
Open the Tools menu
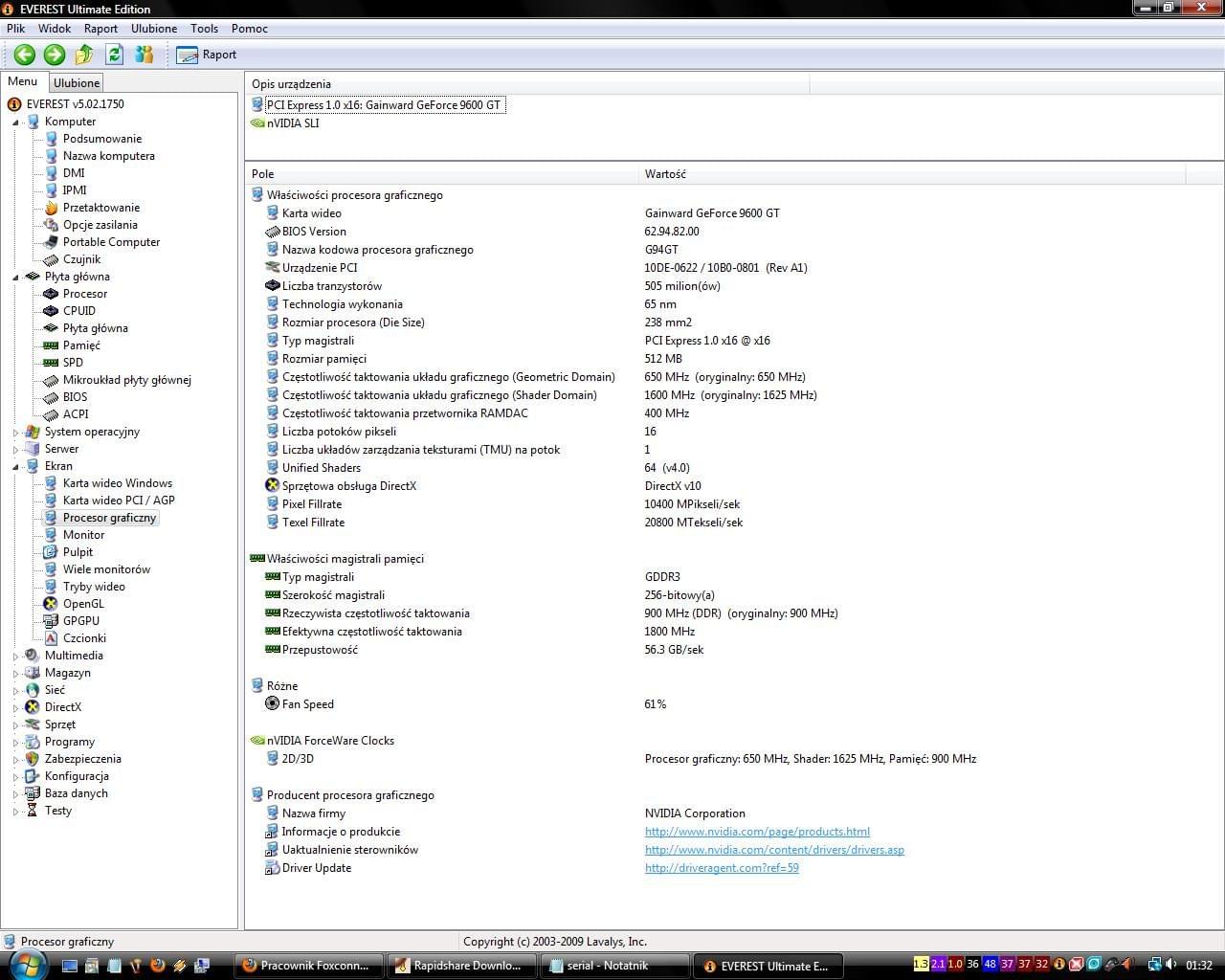204,29
